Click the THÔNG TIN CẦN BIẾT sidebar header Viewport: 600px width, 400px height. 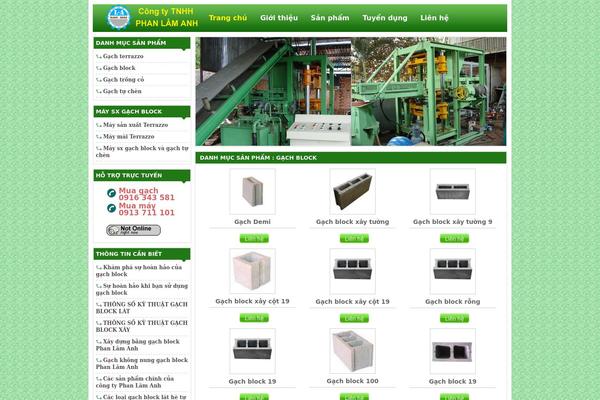(x=142, y=254)
